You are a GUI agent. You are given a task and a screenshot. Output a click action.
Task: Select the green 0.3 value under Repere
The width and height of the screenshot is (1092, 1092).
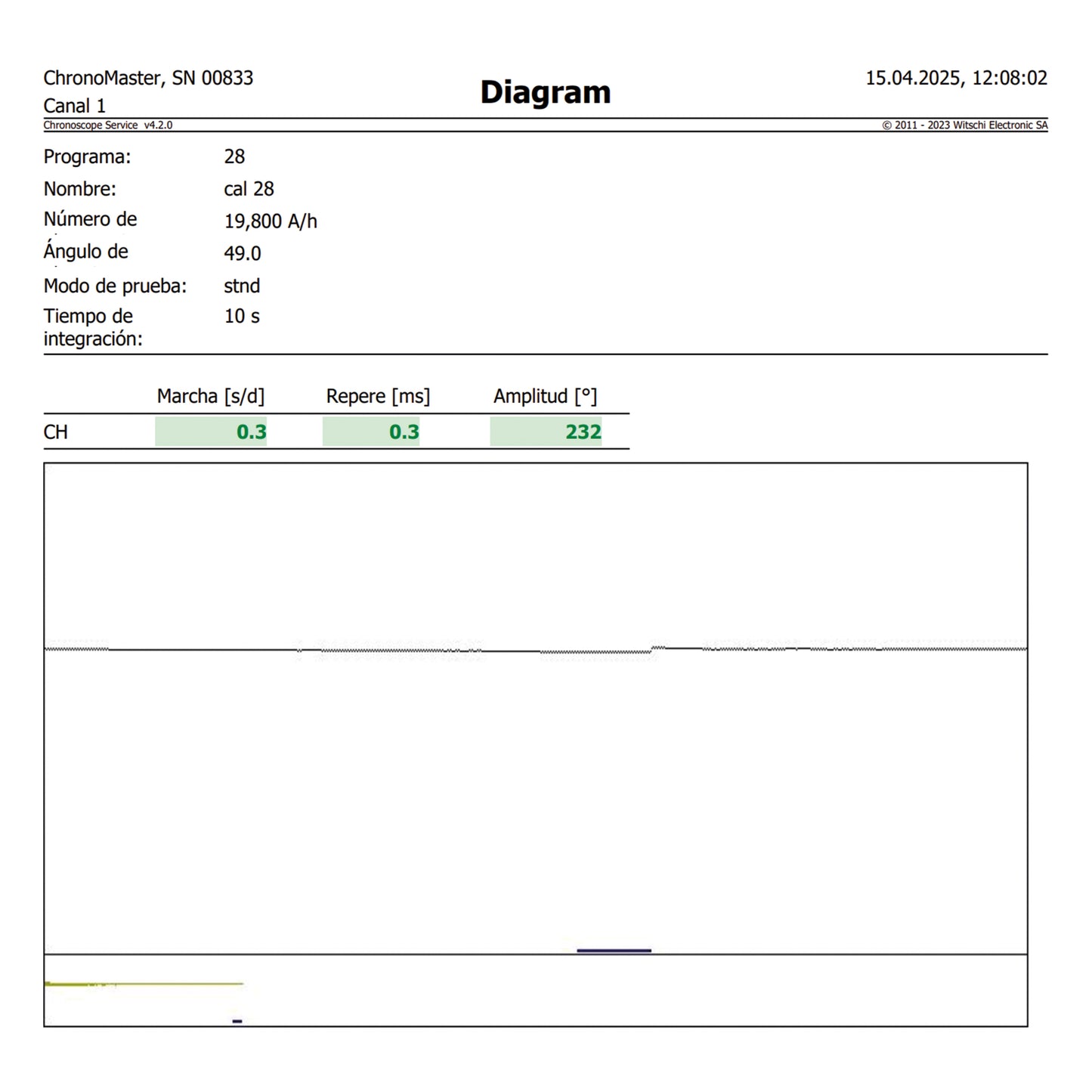[404, 432]
